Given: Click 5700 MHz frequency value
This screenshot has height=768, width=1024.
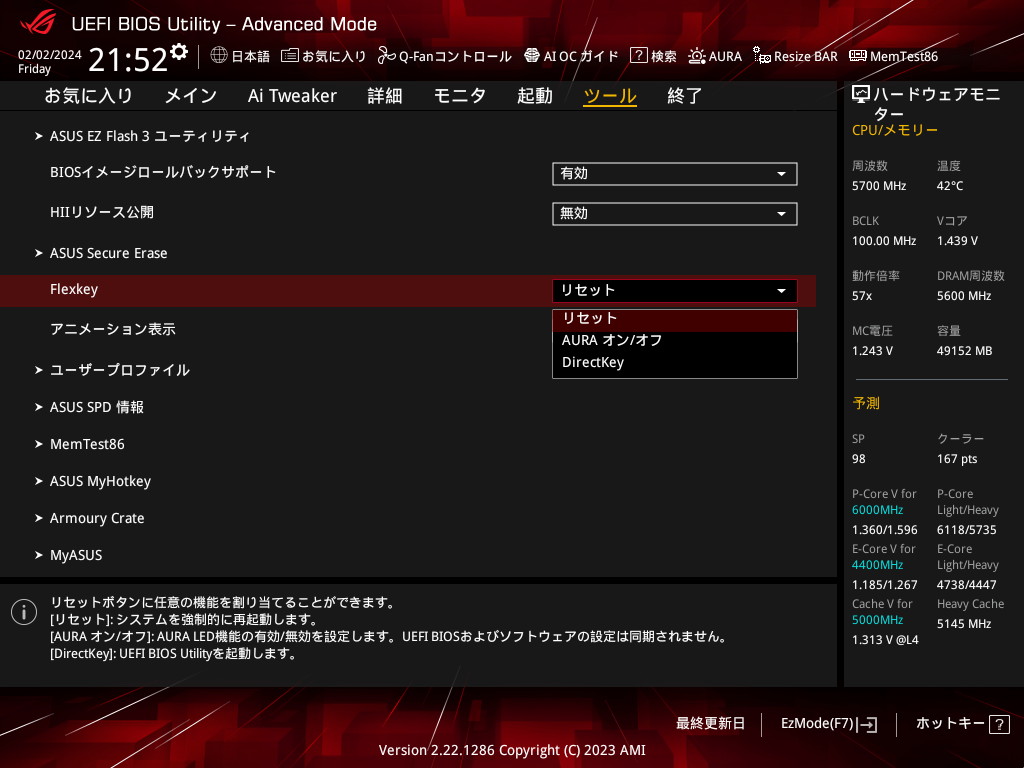Looking at the screenshot, I should [879, 186].
